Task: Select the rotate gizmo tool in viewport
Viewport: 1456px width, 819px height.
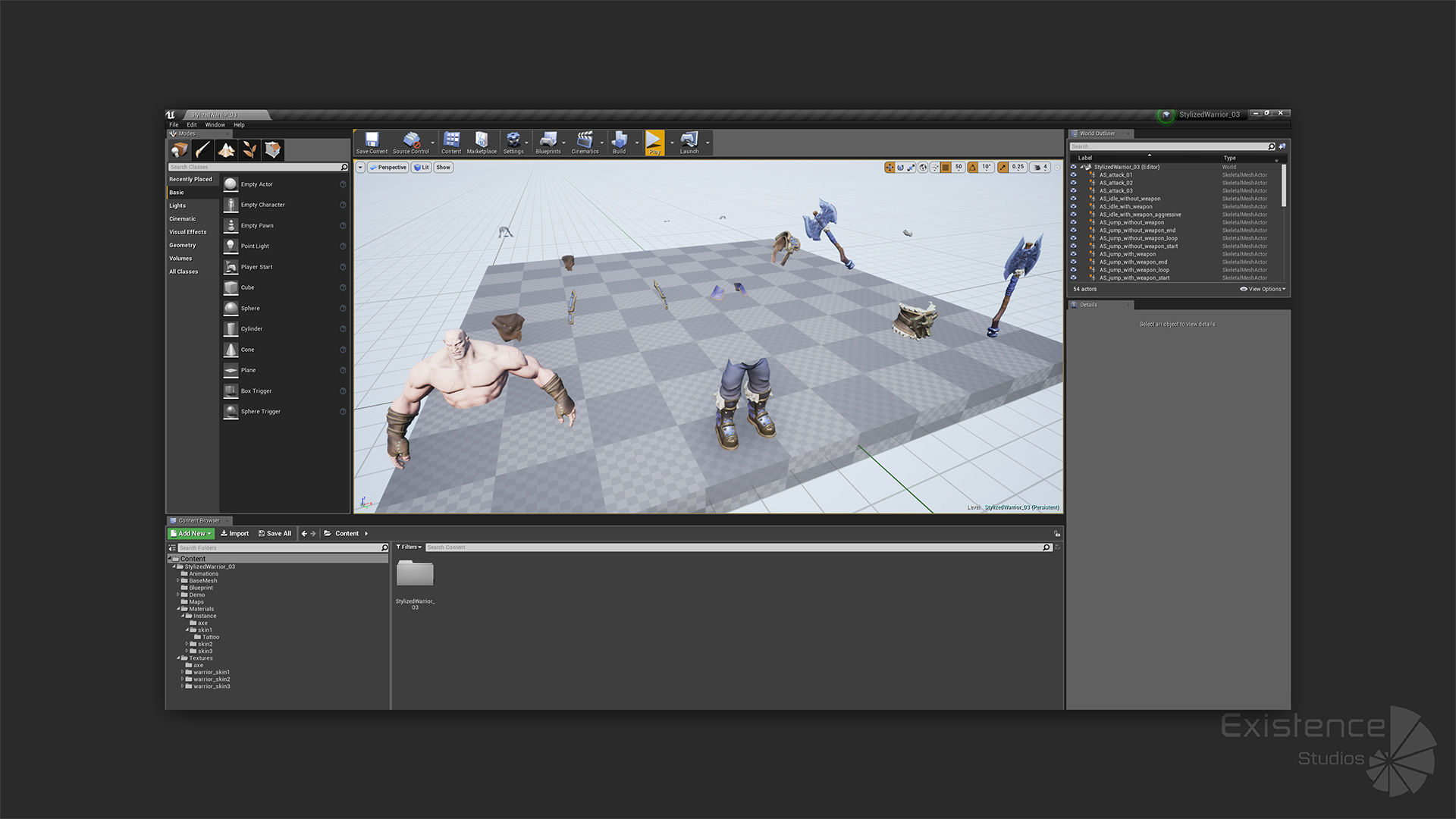Action: point(900,168)
